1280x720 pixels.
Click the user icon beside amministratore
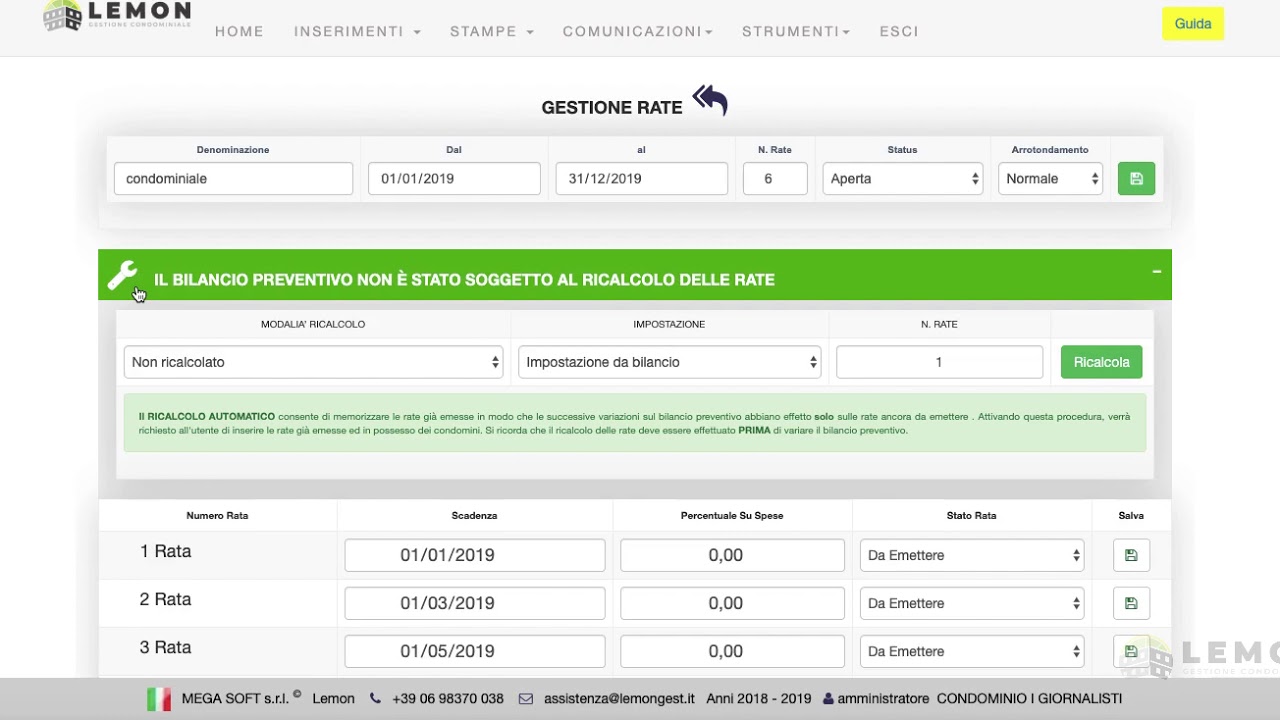pyautogui.click(x=827, y=699)
